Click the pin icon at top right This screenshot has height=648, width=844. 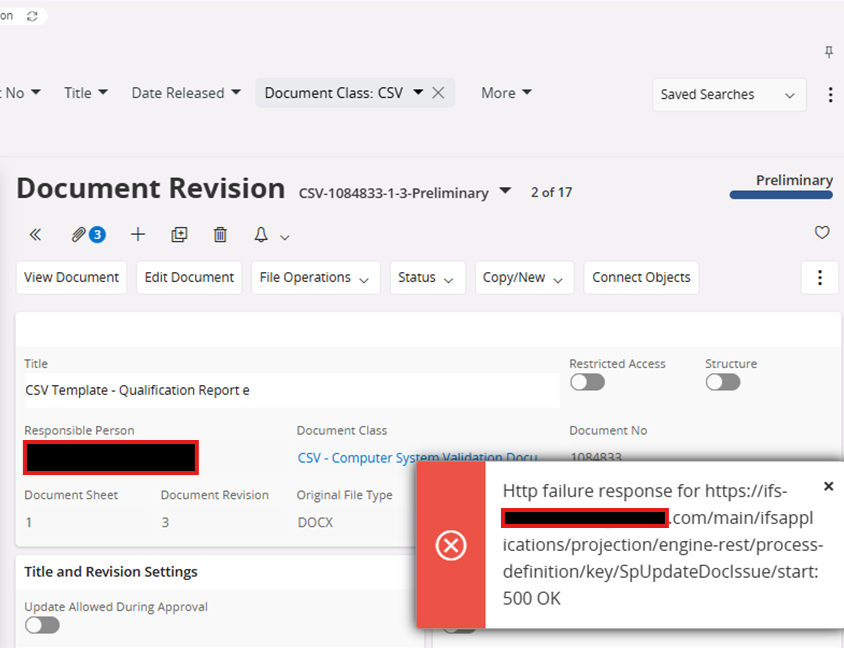click(829, 52)
